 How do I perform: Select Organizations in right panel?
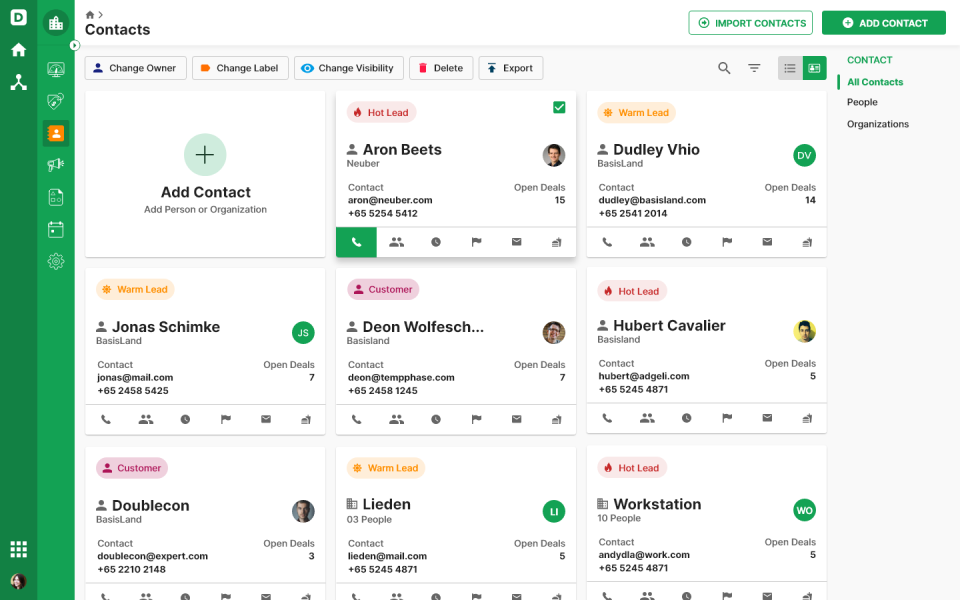click(877, 124)
